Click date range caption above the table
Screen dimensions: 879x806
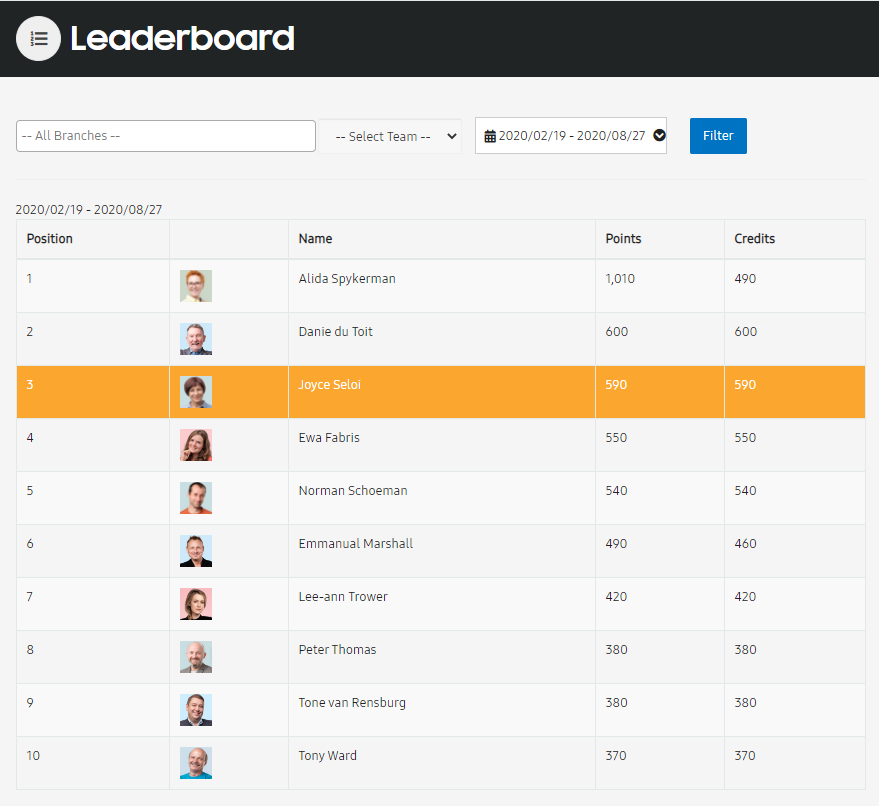point(89,210)
